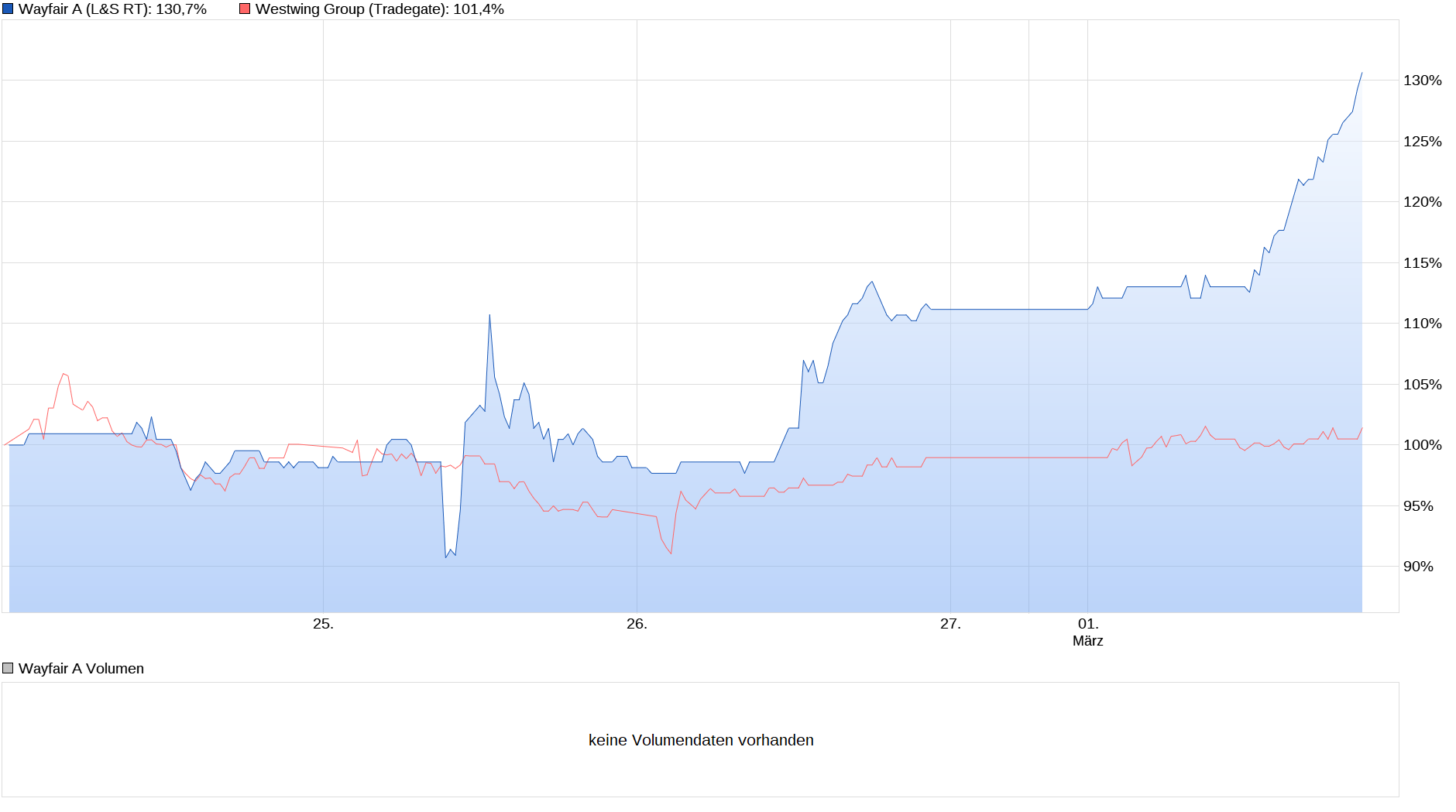
Task: Click the 120% y-axis label
Action: pyautogui.click(x=1422, y=202)
